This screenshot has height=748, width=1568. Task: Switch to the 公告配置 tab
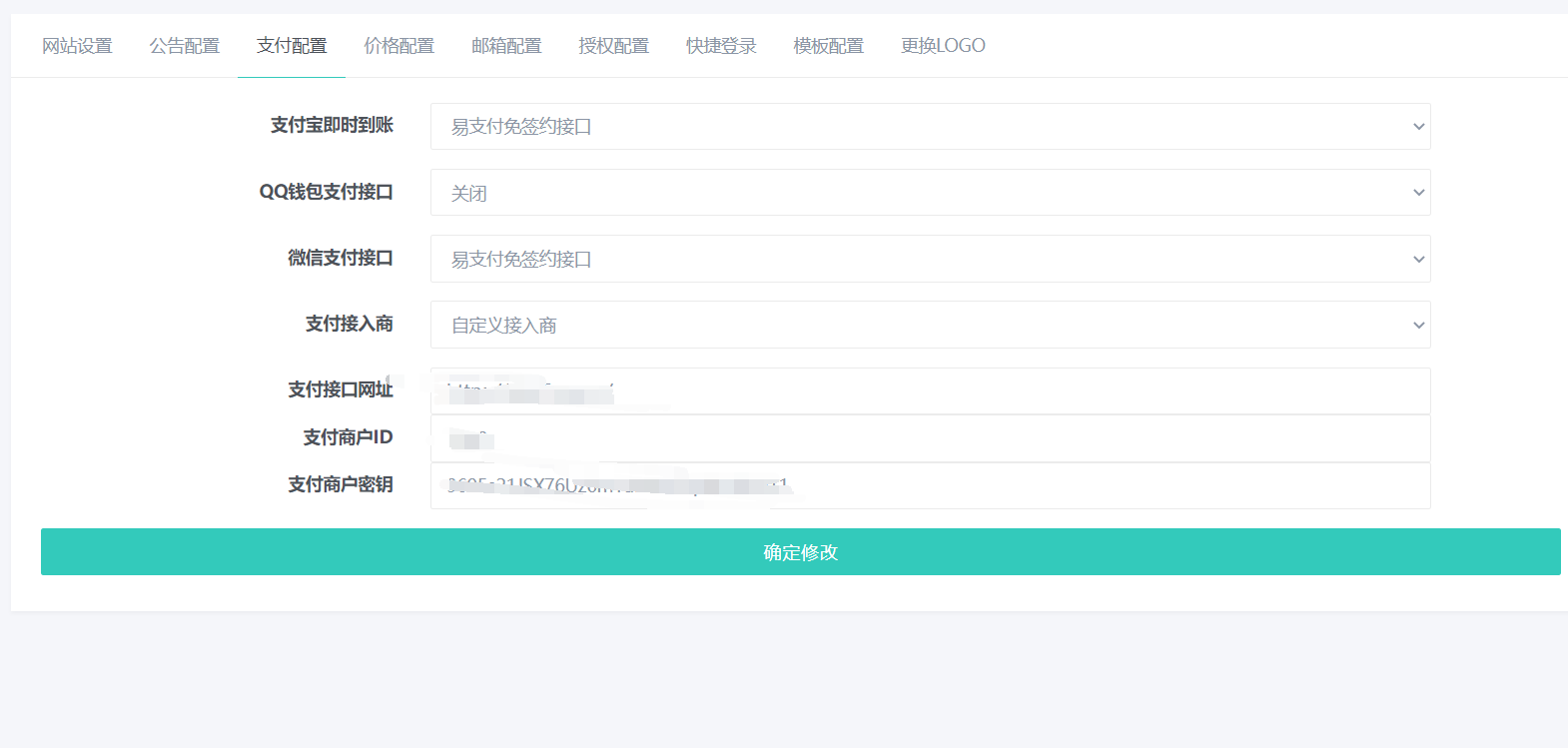[x=184, y=46]
